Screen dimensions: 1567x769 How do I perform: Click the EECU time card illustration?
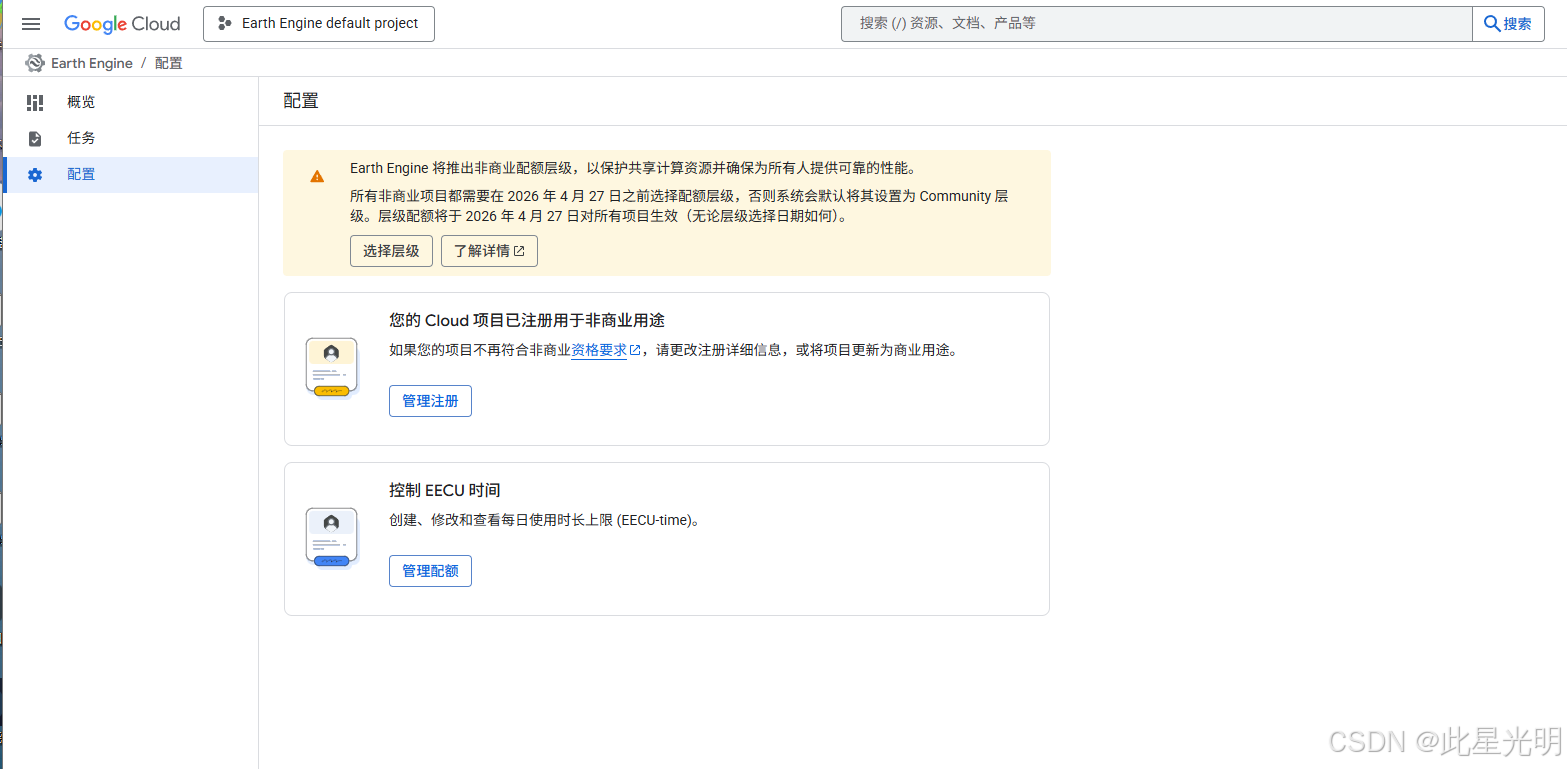[x=331, y=537]
